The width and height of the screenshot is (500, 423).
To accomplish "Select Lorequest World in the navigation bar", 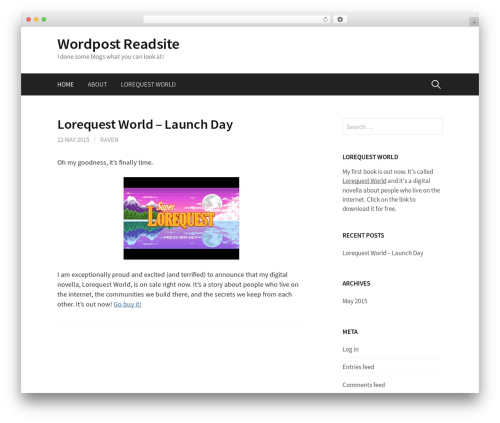I will [x=148, y=85].
